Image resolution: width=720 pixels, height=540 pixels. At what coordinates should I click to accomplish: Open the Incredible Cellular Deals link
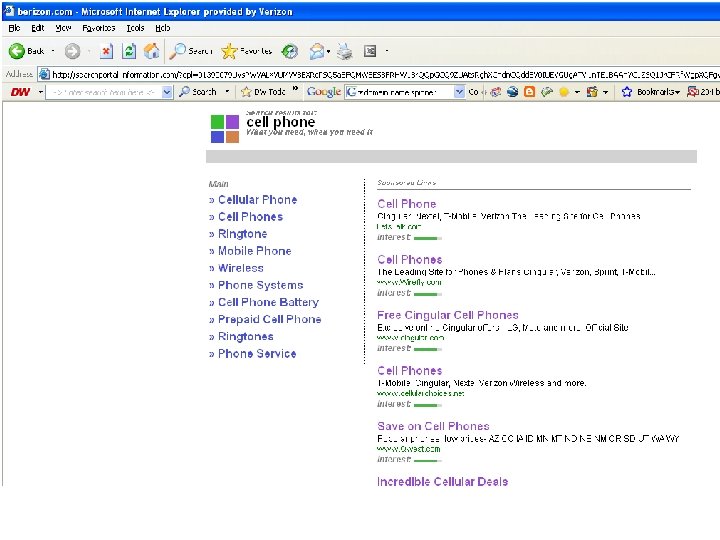(443, 482)
